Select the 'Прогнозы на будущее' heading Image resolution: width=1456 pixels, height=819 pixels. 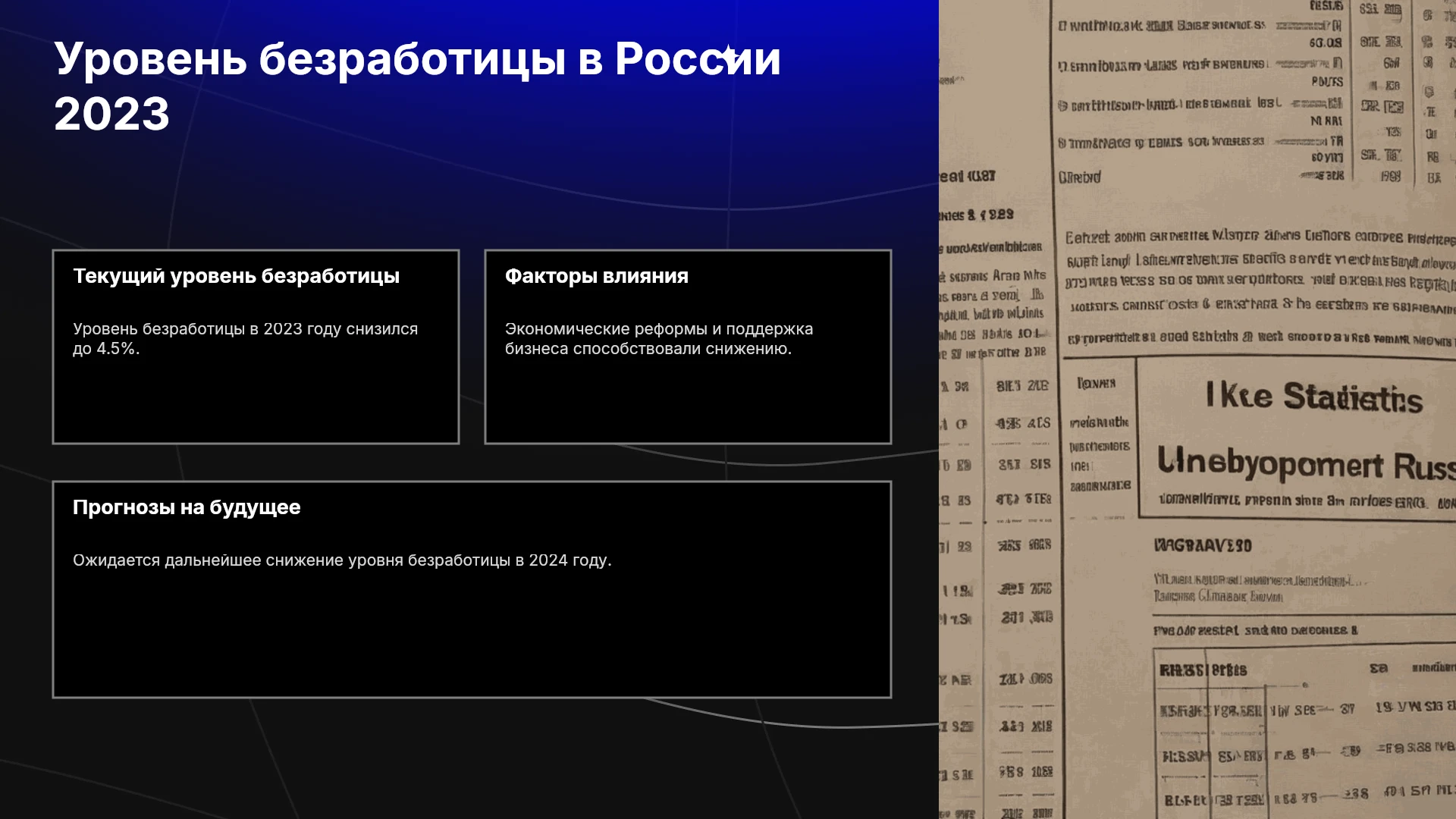(187, 507)
